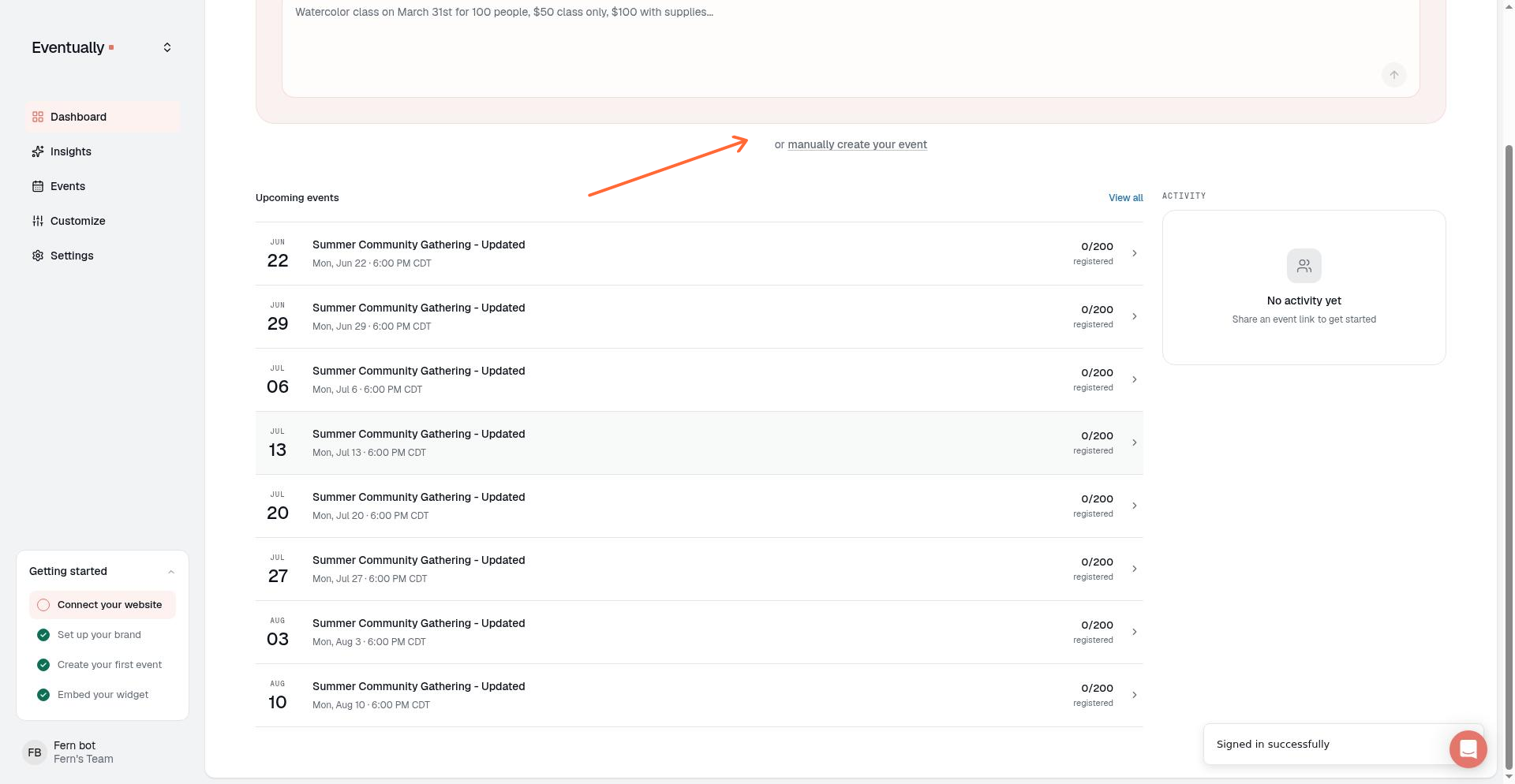Open the Events section
Viewport: 1515px width, 784px height.
tap(102, 186)
